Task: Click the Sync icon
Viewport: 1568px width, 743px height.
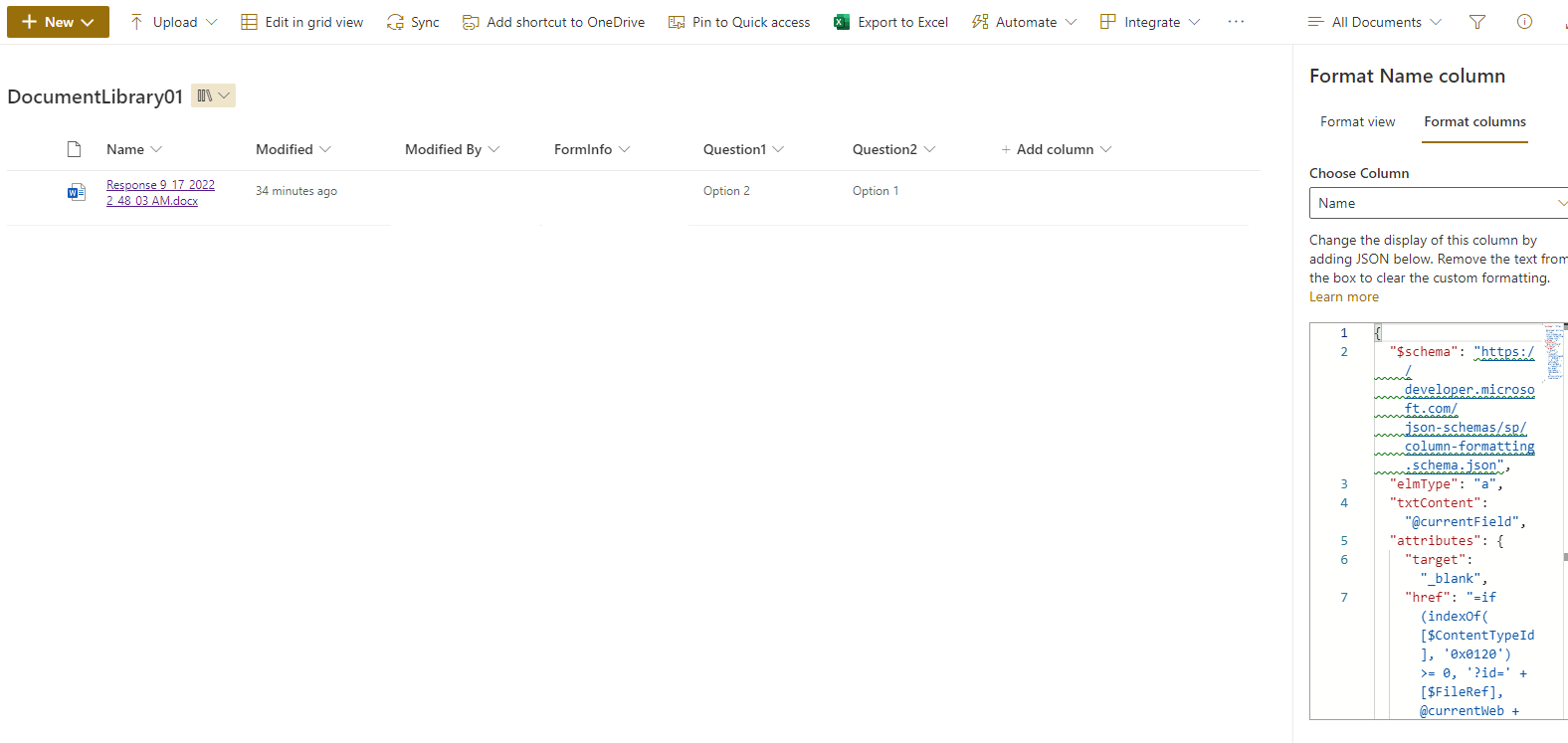Action: point(395,22)
